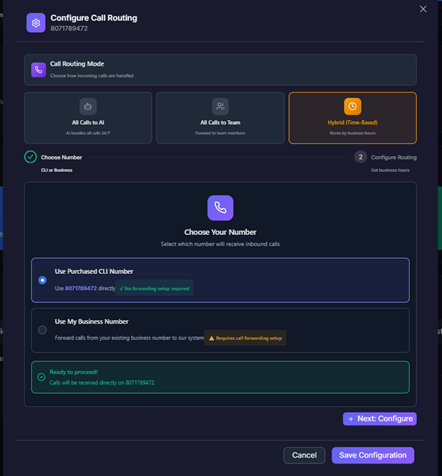Click the arrow icon on Next: Configure
Image resolution: width=442 pixels, height=476 pixels.
click(350, 419)
